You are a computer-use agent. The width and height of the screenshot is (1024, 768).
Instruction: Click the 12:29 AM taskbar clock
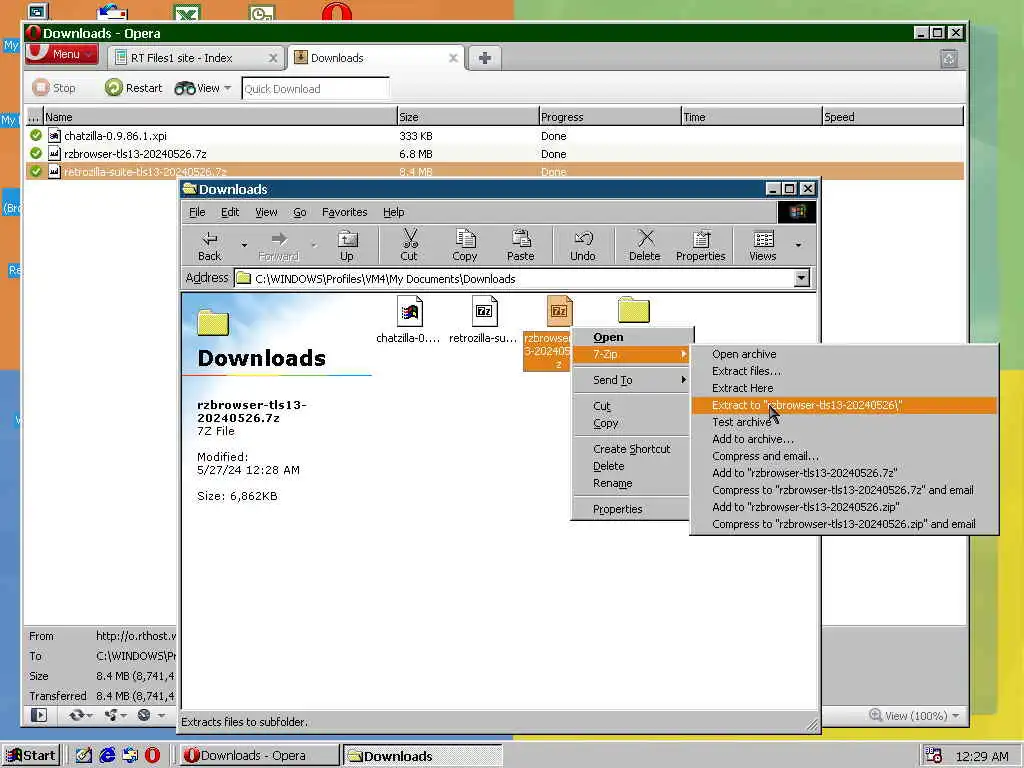coord(982,756)
